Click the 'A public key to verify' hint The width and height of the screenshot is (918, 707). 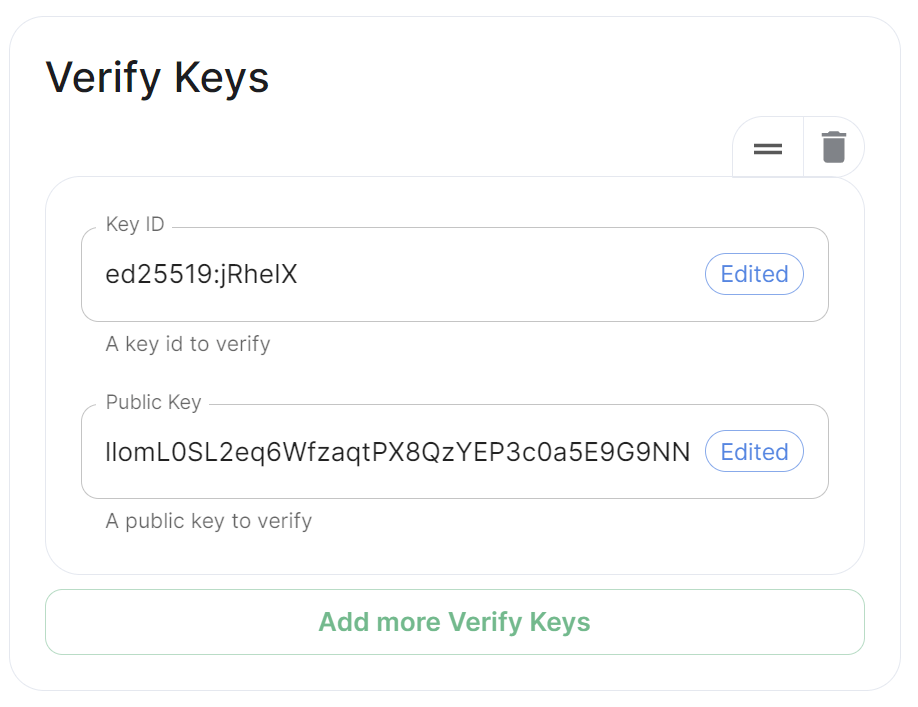(208, 521)
